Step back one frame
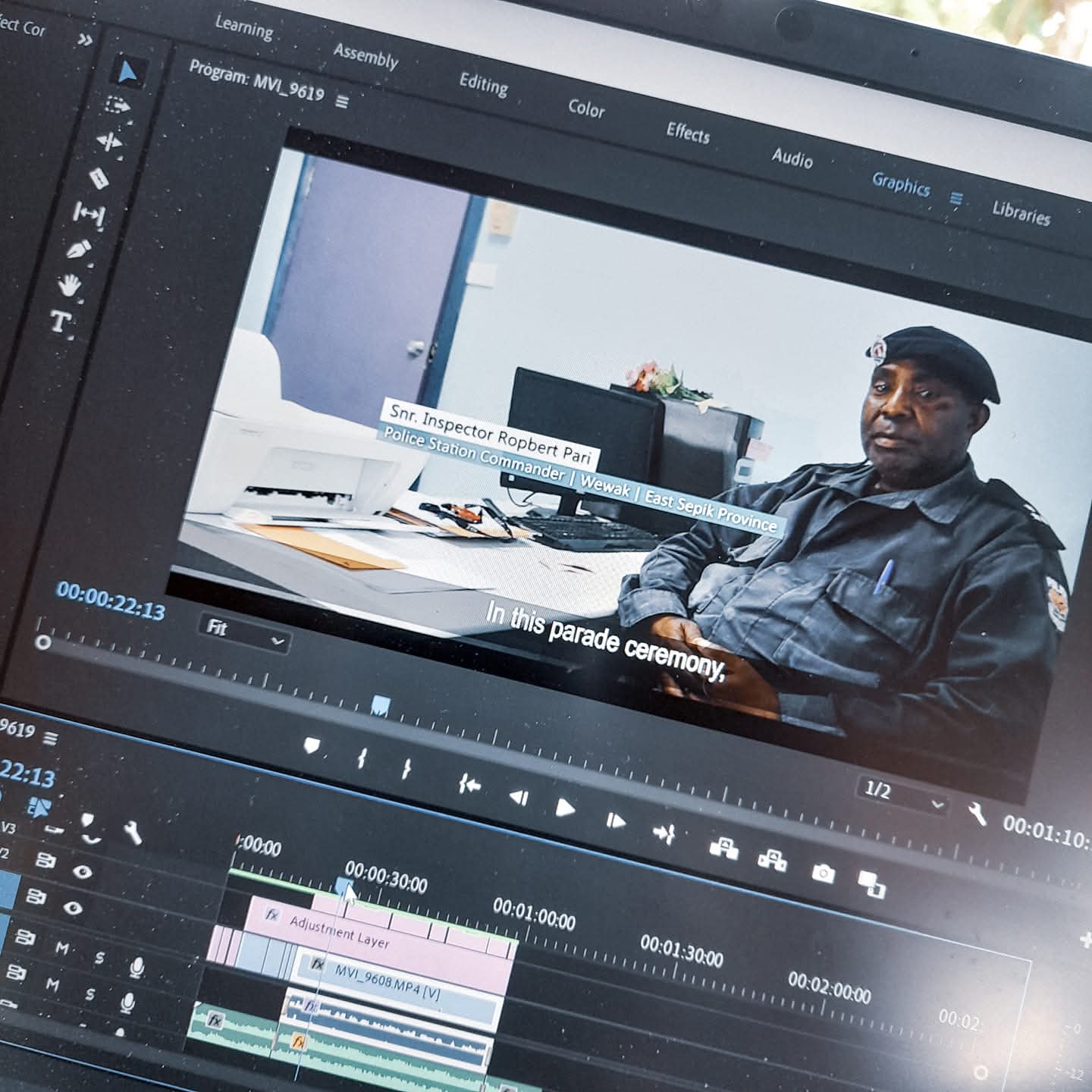The width and height of the screenshot is (1092, 1092). tap(519, 797)
